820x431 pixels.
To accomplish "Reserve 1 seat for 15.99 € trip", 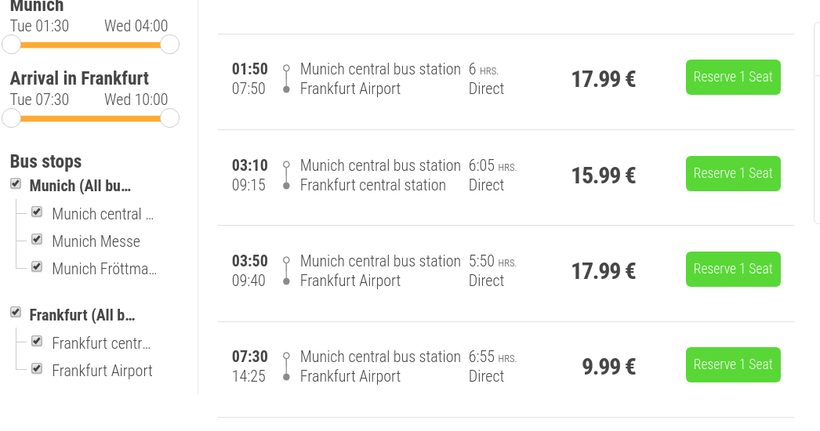I will [x=733, y=173].
